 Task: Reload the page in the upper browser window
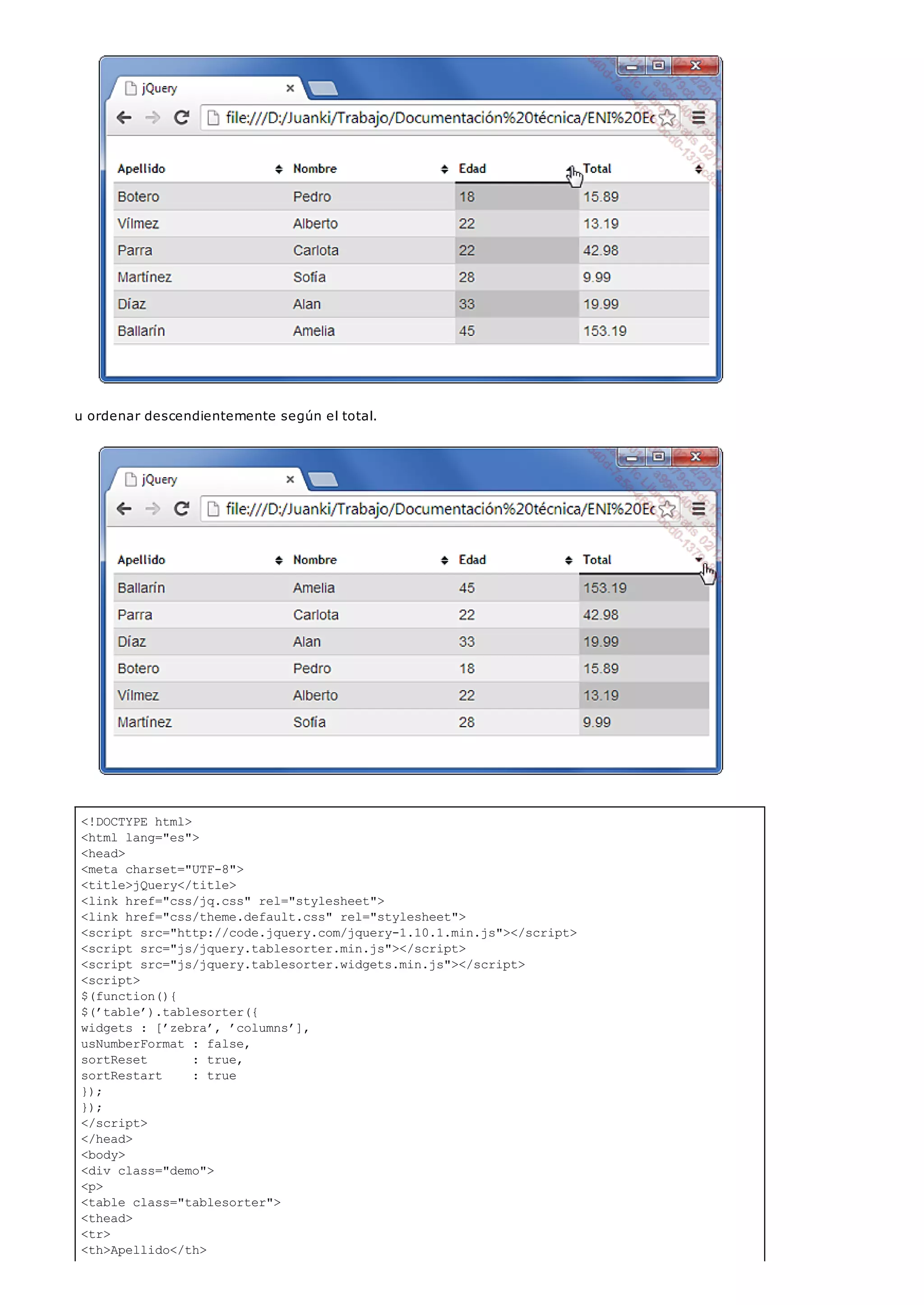181,118
